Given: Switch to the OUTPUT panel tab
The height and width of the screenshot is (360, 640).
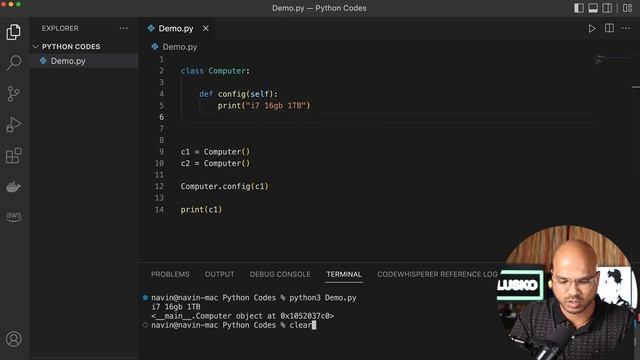Looking at the screenshot, I should (x=220, y=274).
